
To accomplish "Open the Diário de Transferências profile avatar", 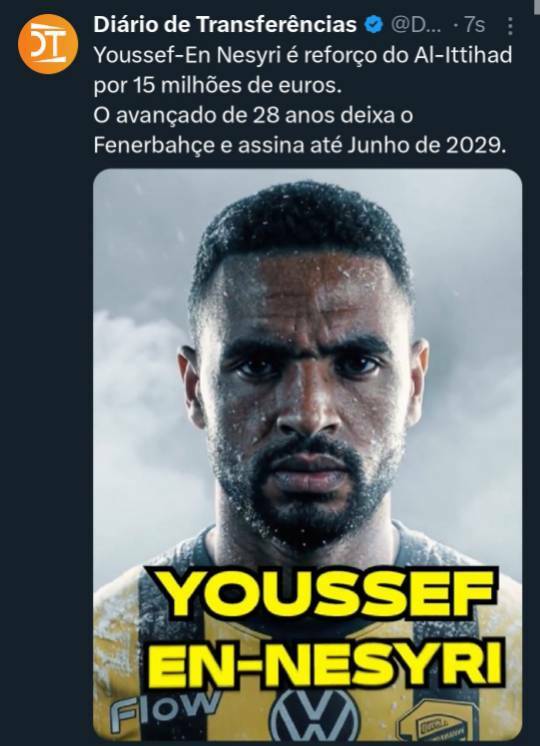I will point(48,44).
